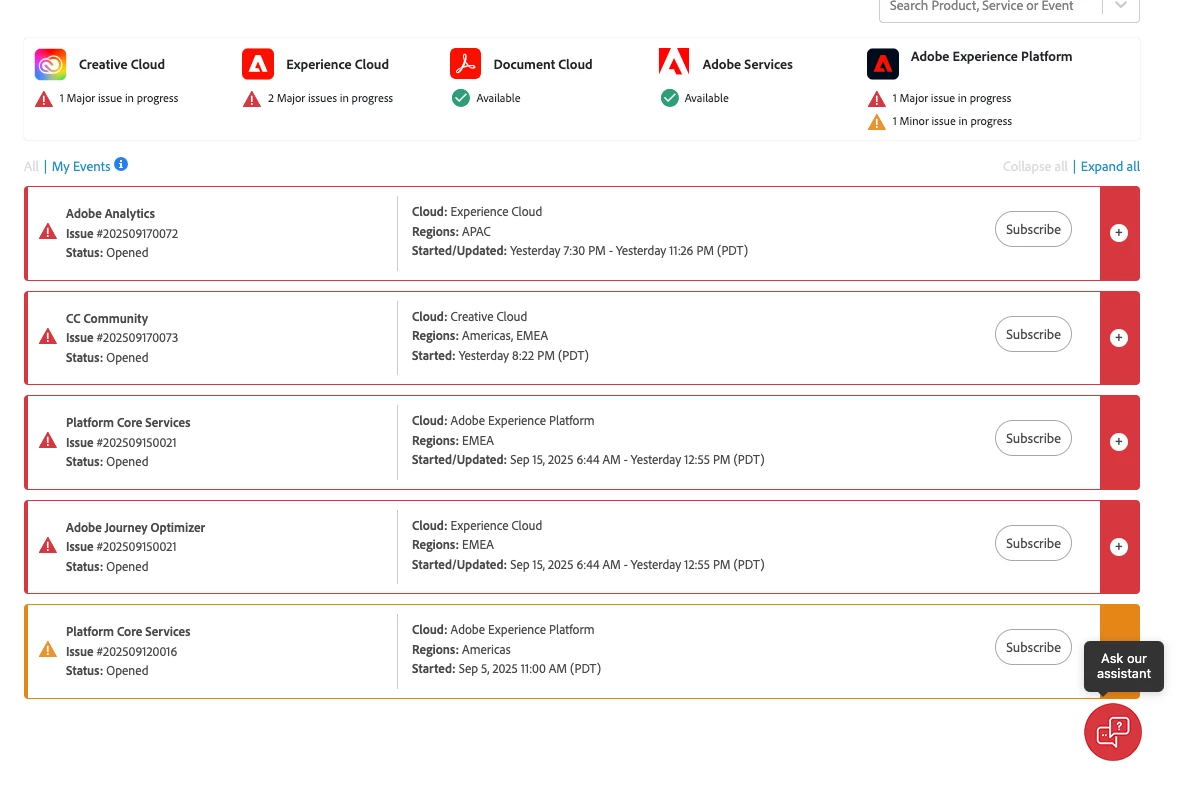This screenshot has width=1198, height=793.
Task: Click the 'Regions: APAC' text
Action: coord(451,231)
